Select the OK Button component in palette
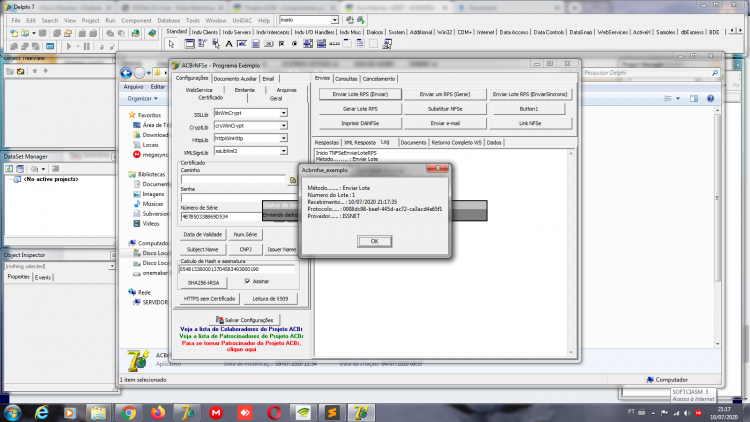 [268, 44]
